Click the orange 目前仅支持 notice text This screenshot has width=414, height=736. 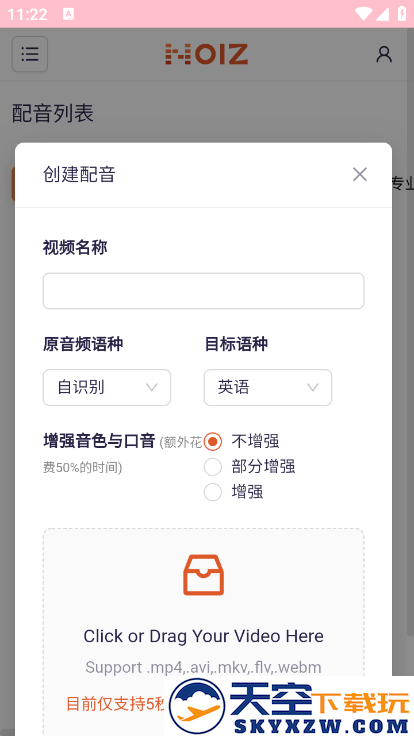[115, 704]
